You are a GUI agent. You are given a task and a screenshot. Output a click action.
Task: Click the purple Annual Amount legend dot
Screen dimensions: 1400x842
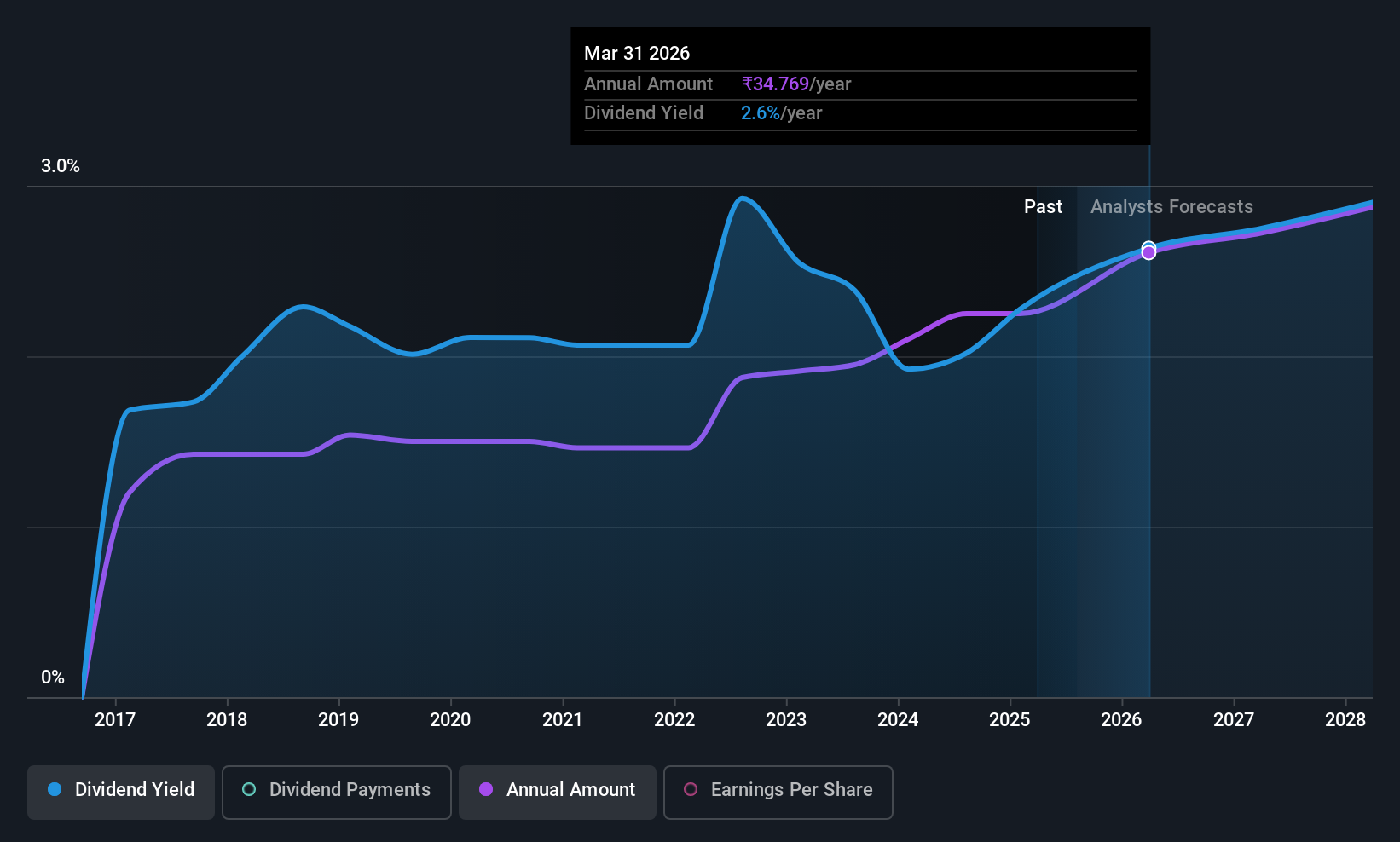(486, 789)
